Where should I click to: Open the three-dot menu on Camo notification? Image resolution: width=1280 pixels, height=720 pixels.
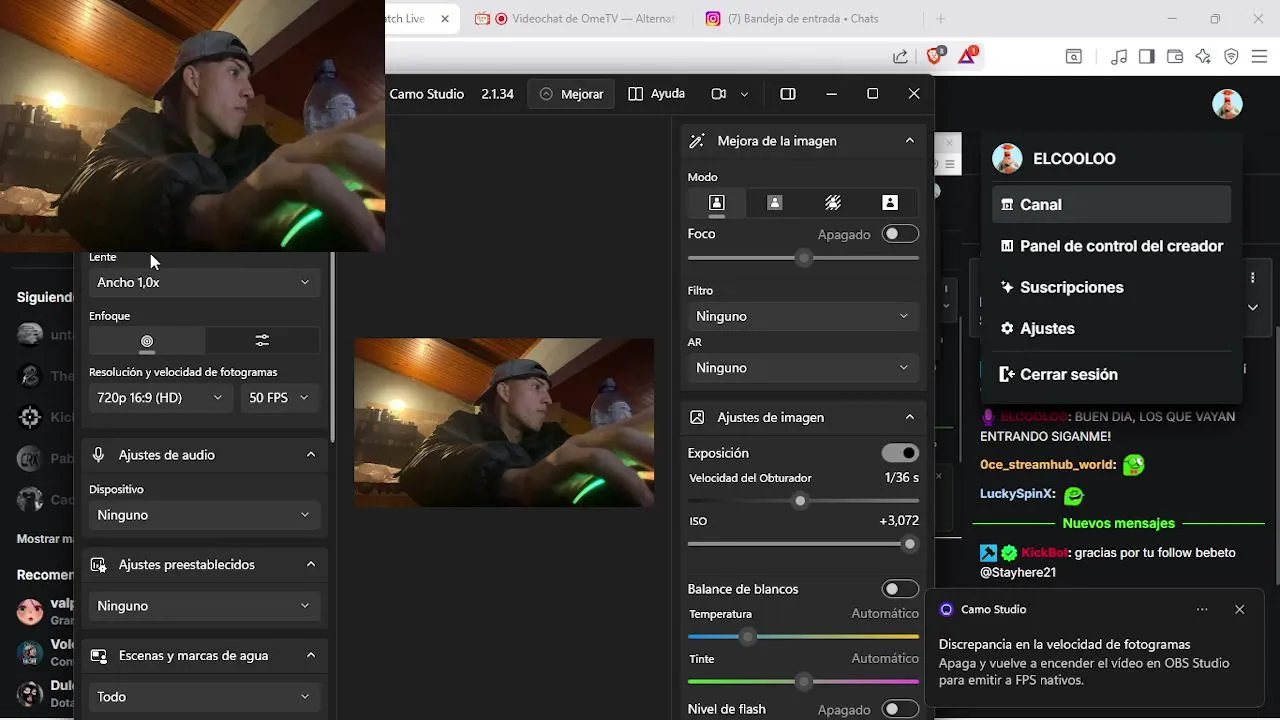(x=1202, y=609)
